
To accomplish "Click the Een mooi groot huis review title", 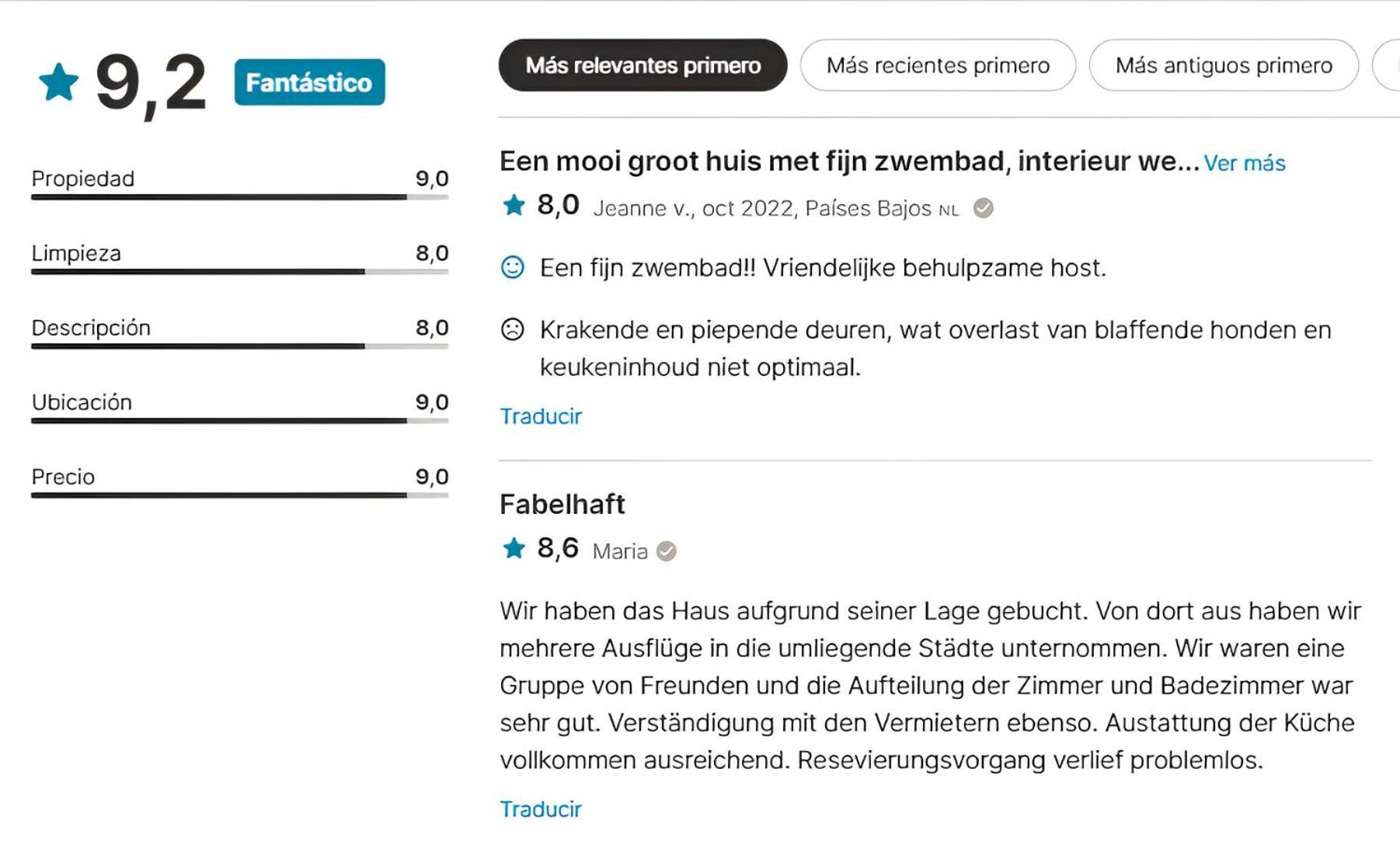I will [850, 162].
